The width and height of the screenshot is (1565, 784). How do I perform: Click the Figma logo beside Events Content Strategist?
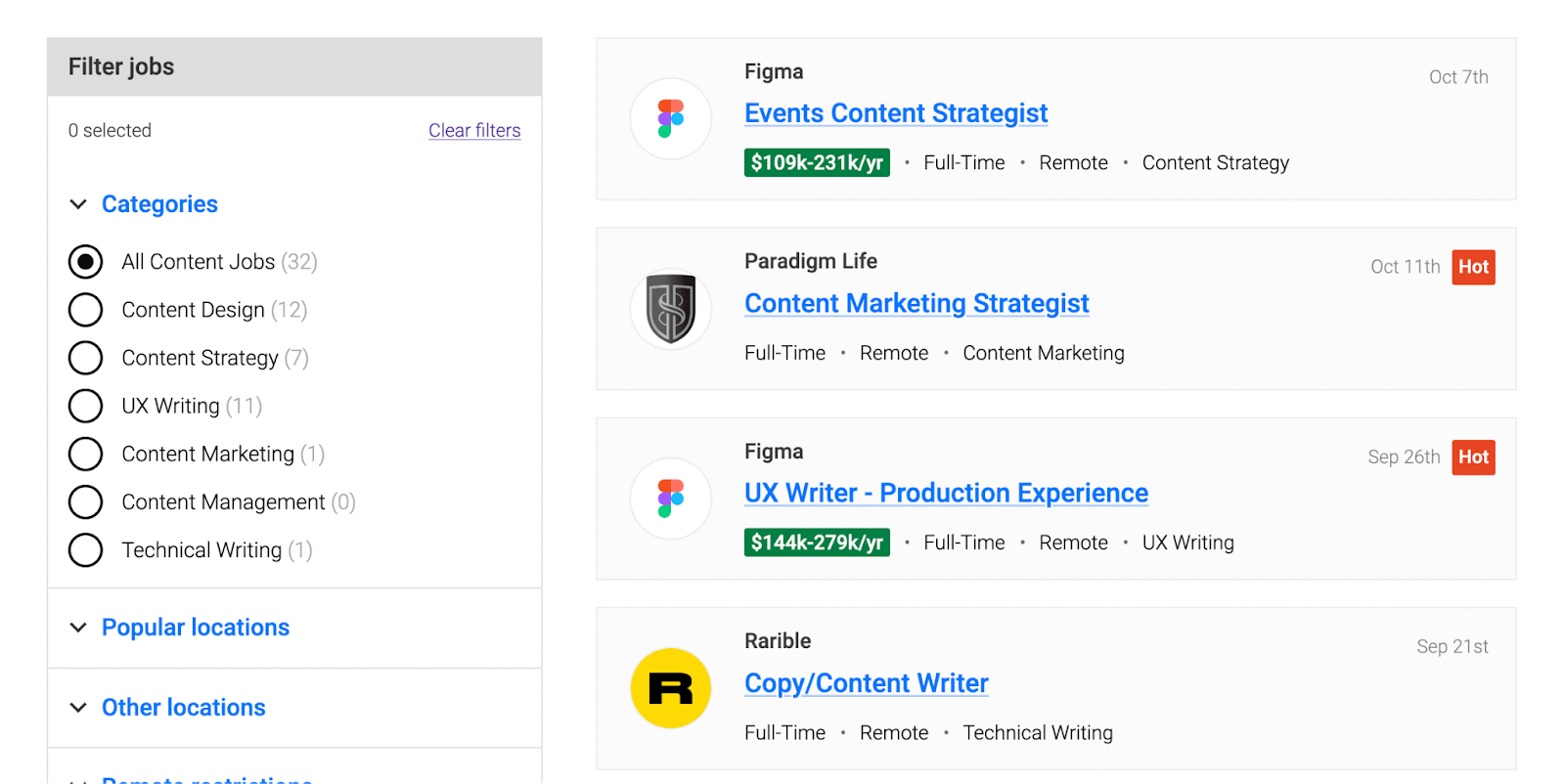(670, 119)
